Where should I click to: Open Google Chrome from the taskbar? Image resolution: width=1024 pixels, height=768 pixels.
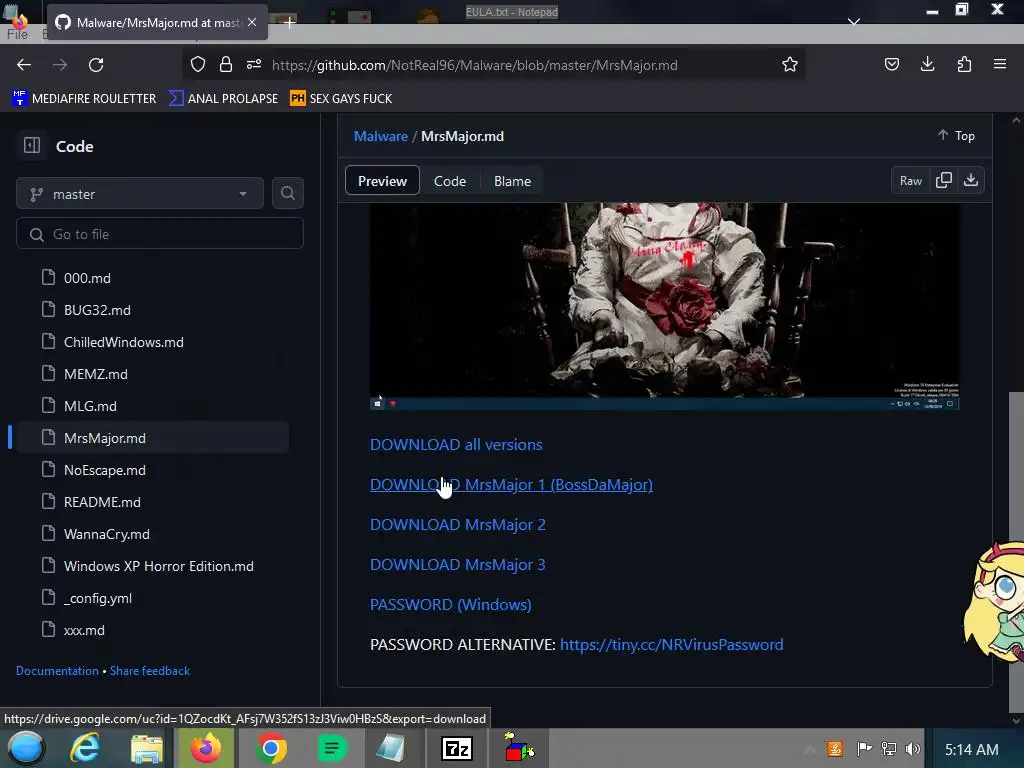(271, 748)
